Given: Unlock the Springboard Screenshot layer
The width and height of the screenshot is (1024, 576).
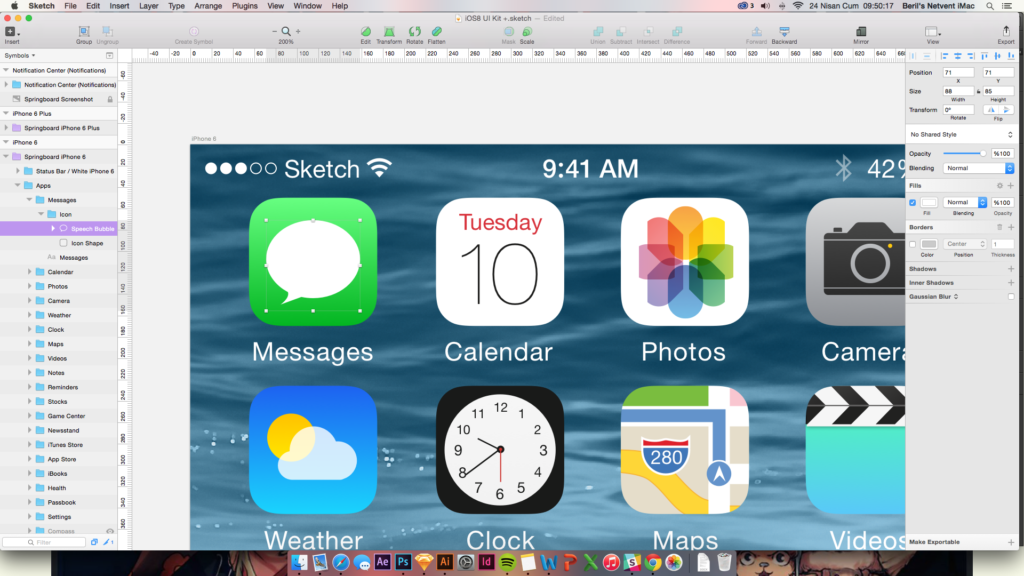Looking at the screenshot, I should point(110,99).
